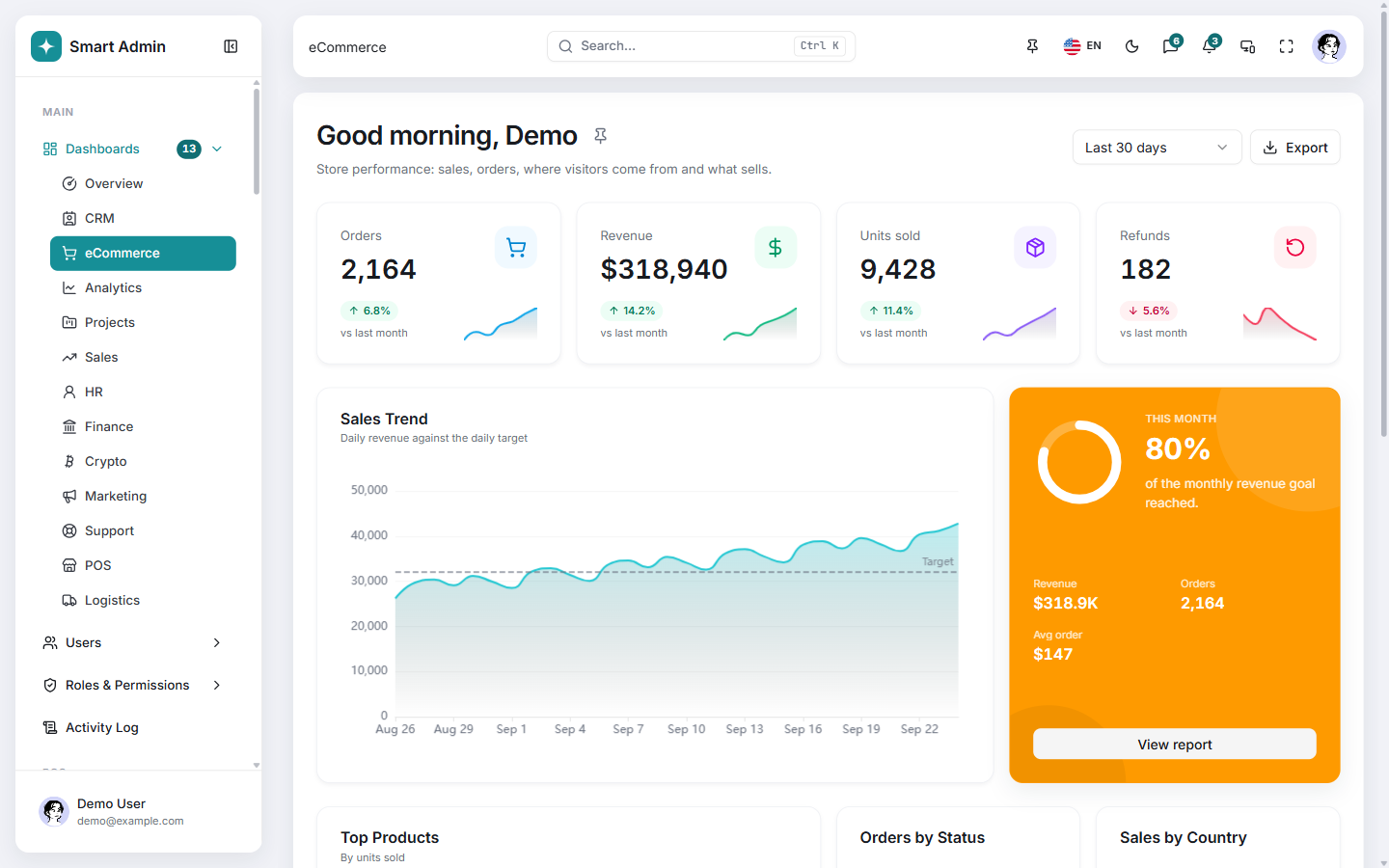This screenshot has height=868, width=1389.
Task: Click the Units sold box icon
Action: pyautogui.click(x=1035, y=248)
